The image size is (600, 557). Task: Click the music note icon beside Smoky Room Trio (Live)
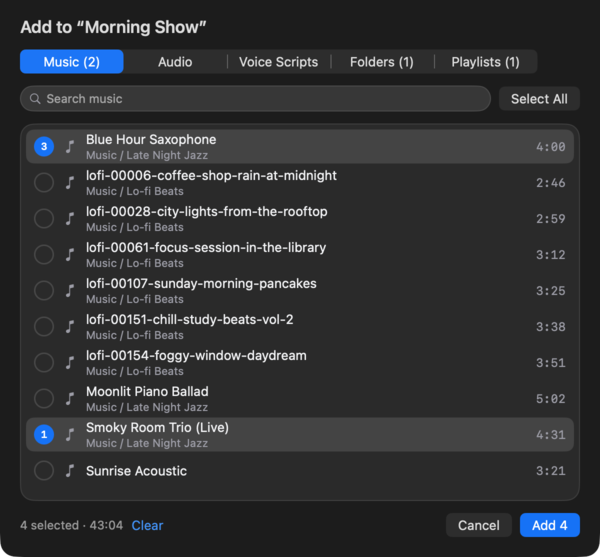(x=70, y=434)
